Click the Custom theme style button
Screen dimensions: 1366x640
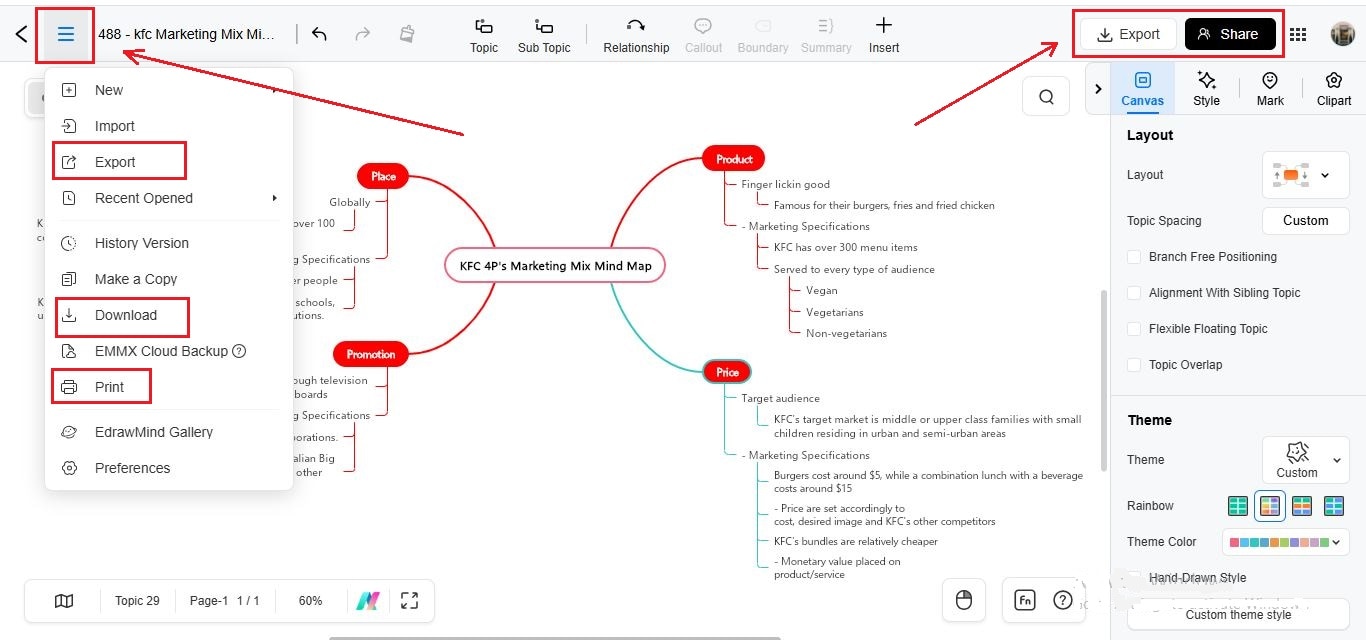click(1238, 614)
